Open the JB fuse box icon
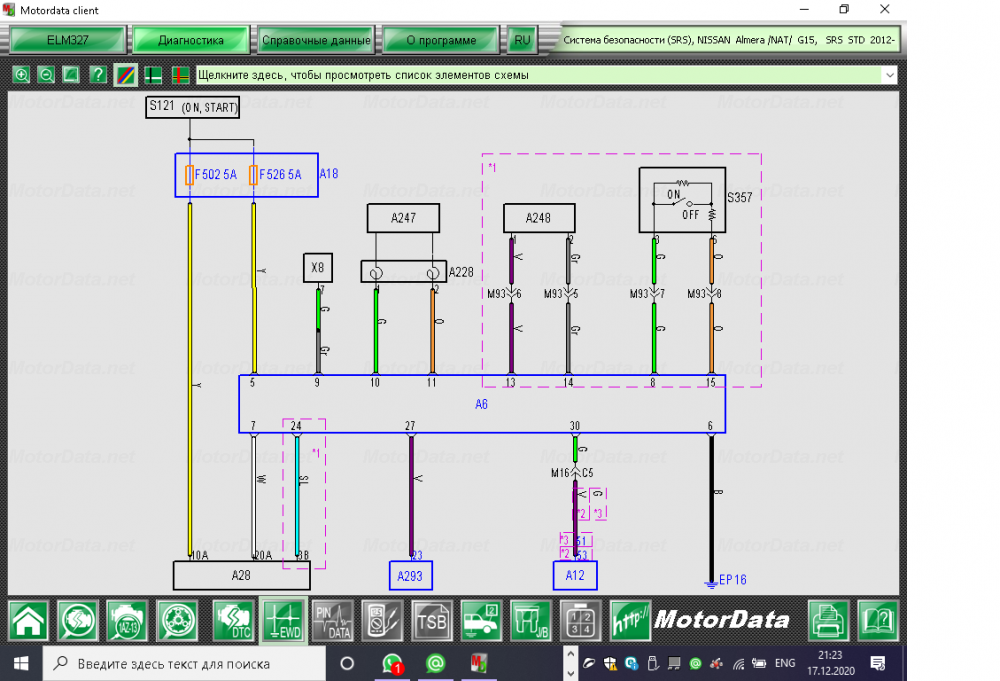Screen dimensions: 1000x681 click(x=530, y=620)
